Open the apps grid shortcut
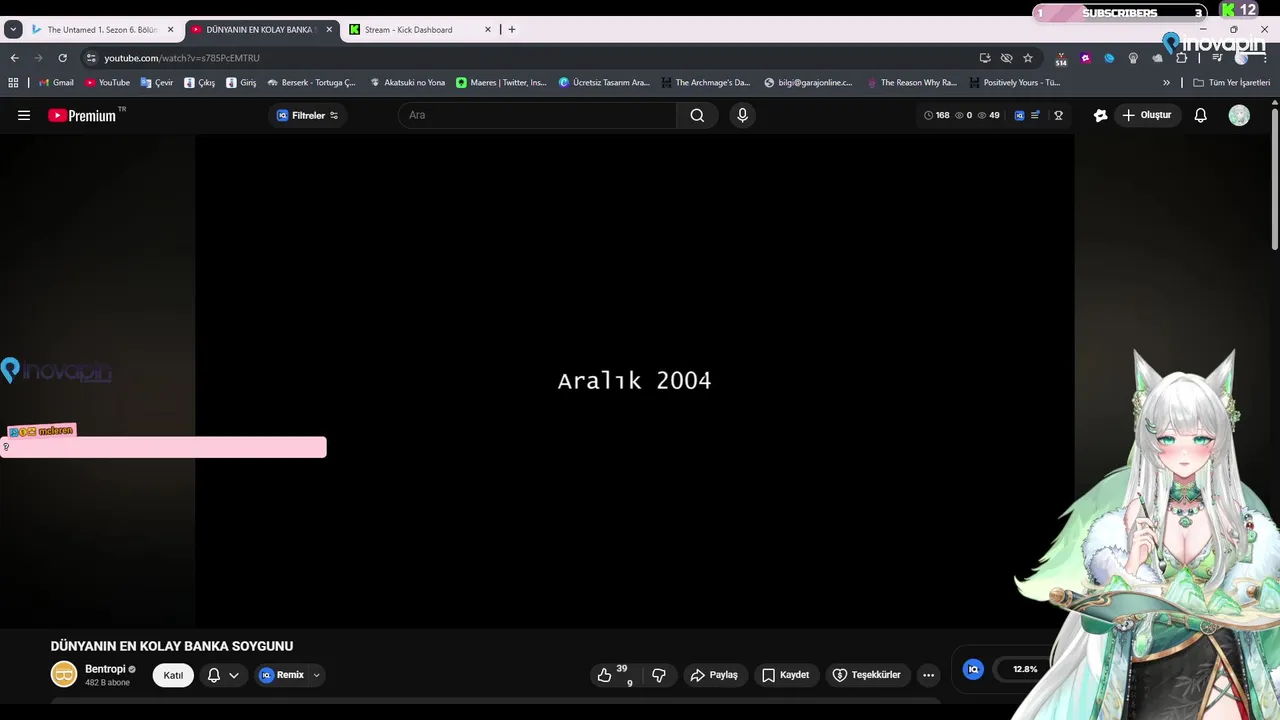The height and width of the screenshot is (720, 1280). point(13,82)
